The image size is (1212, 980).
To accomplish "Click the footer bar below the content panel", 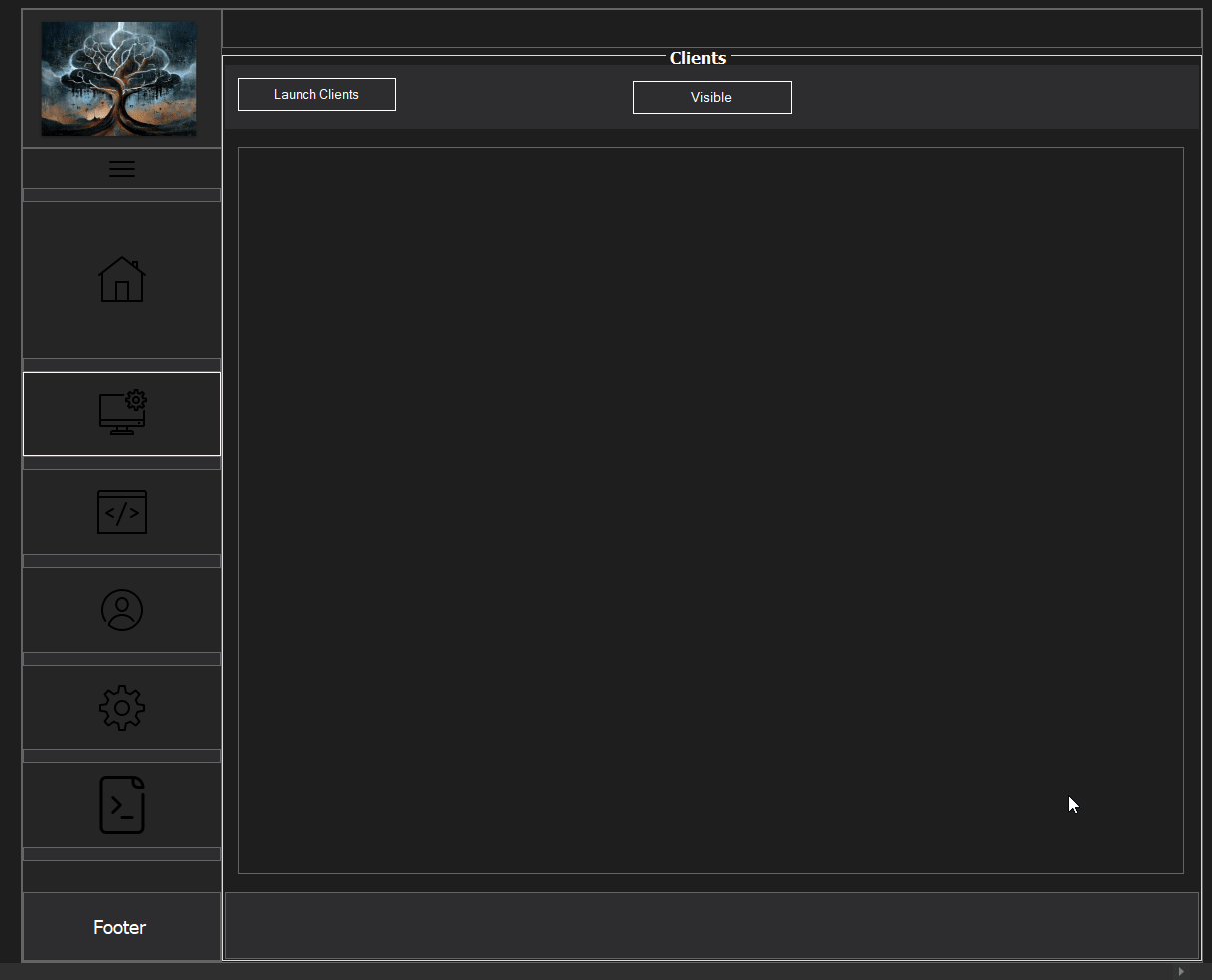I will coord(712,926).
